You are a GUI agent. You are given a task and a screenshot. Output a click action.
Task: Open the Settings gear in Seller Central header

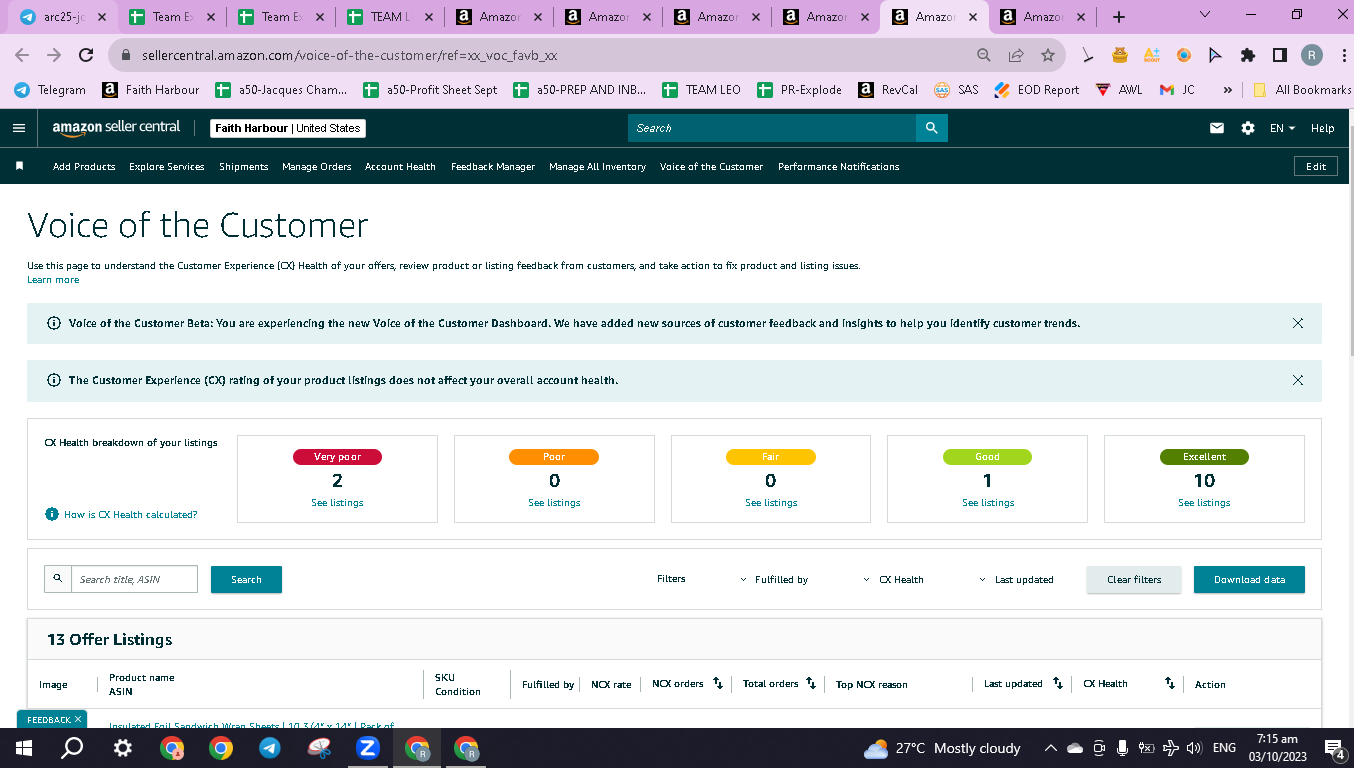[x=1247, y=128]
